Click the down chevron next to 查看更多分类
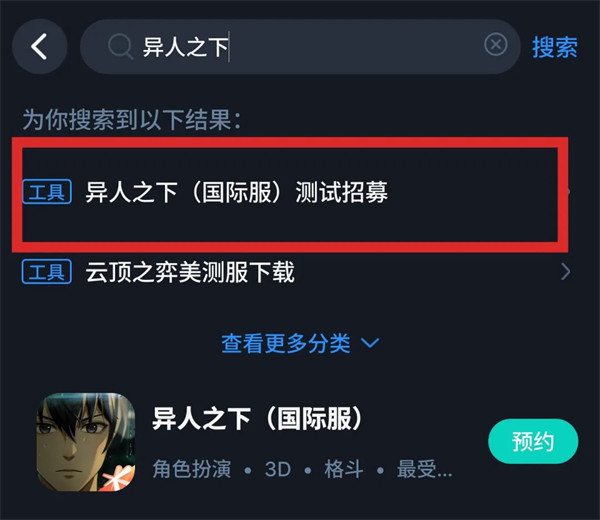Image resolution: width=600 pixels, height=520 pixels. click(370, 342)
